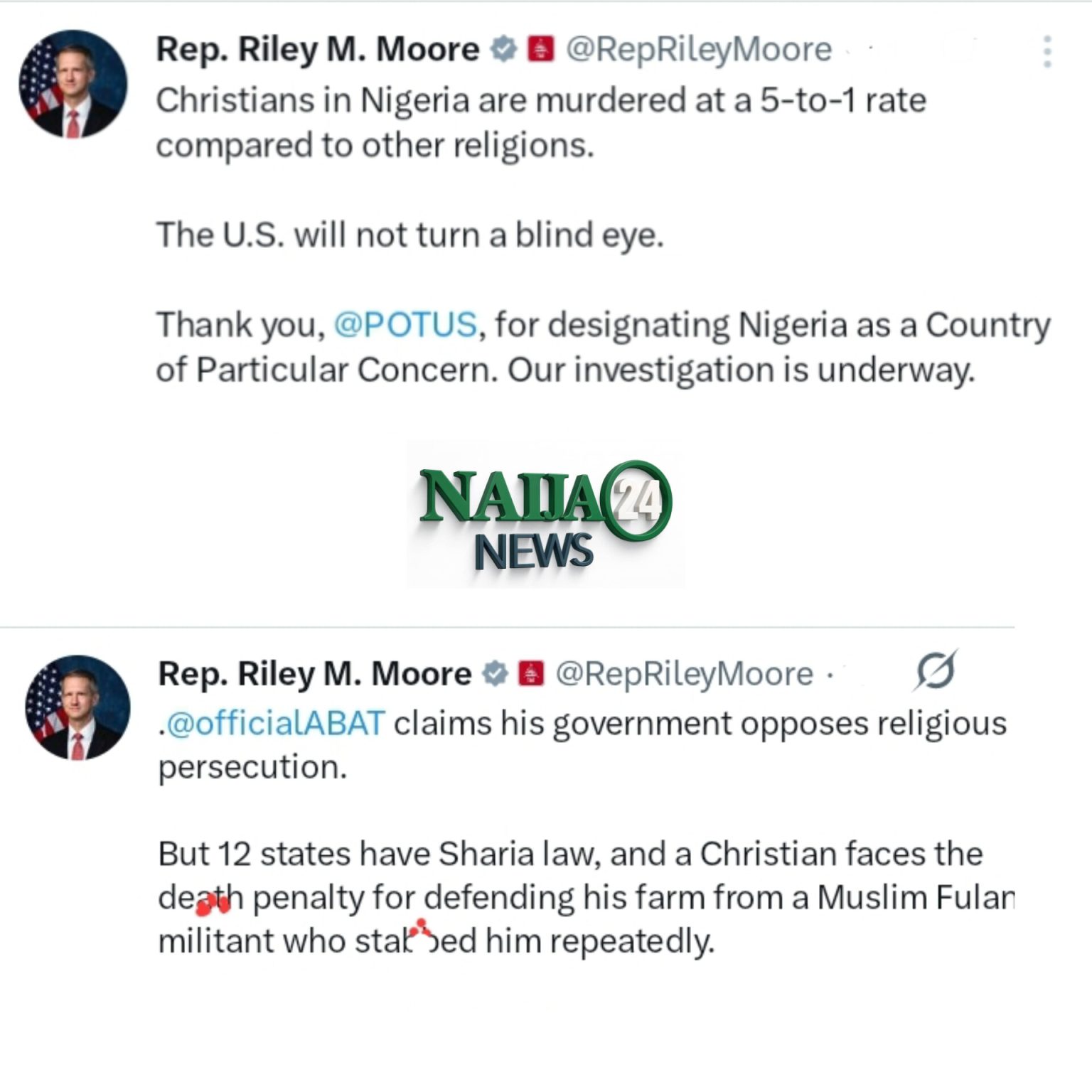Click the line "The U.S. will not turn a blind eye"
1092x1092 pixels.
409,235
